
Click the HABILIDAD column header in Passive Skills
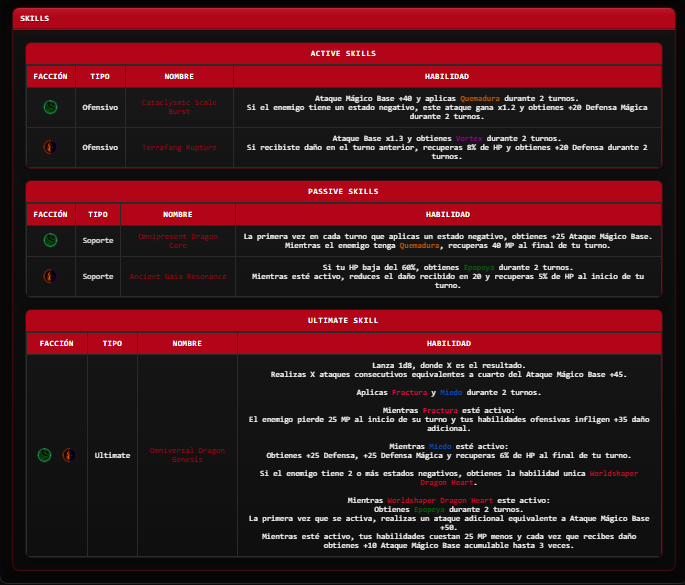[448, 215]
